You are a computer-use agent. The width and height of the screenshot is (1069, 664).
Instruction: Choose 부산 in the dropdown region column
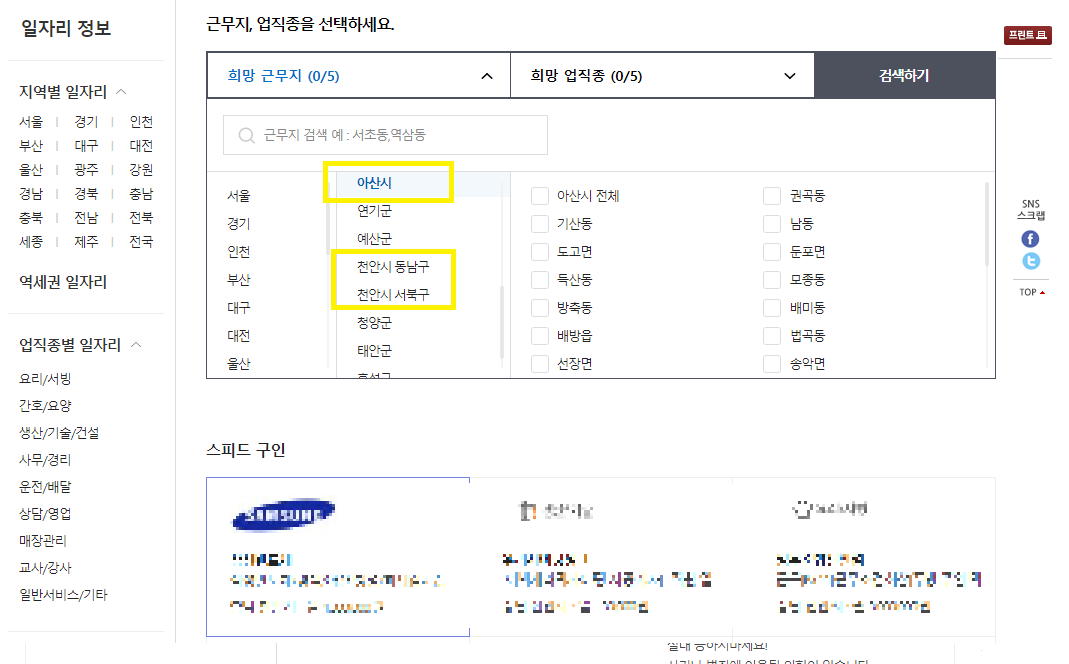239,280
